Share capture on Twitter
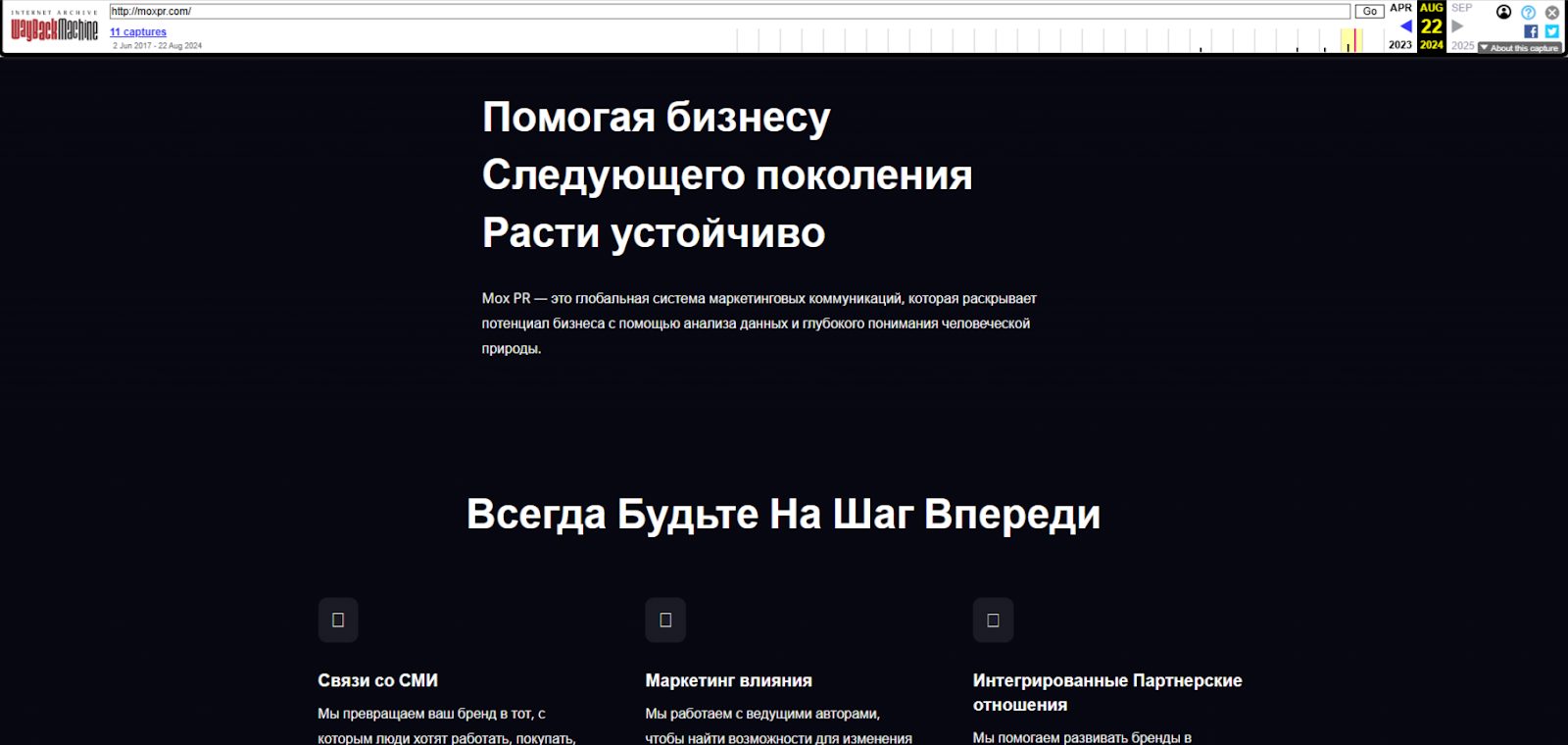The image size is (1568, 745). pos(1552,31)
